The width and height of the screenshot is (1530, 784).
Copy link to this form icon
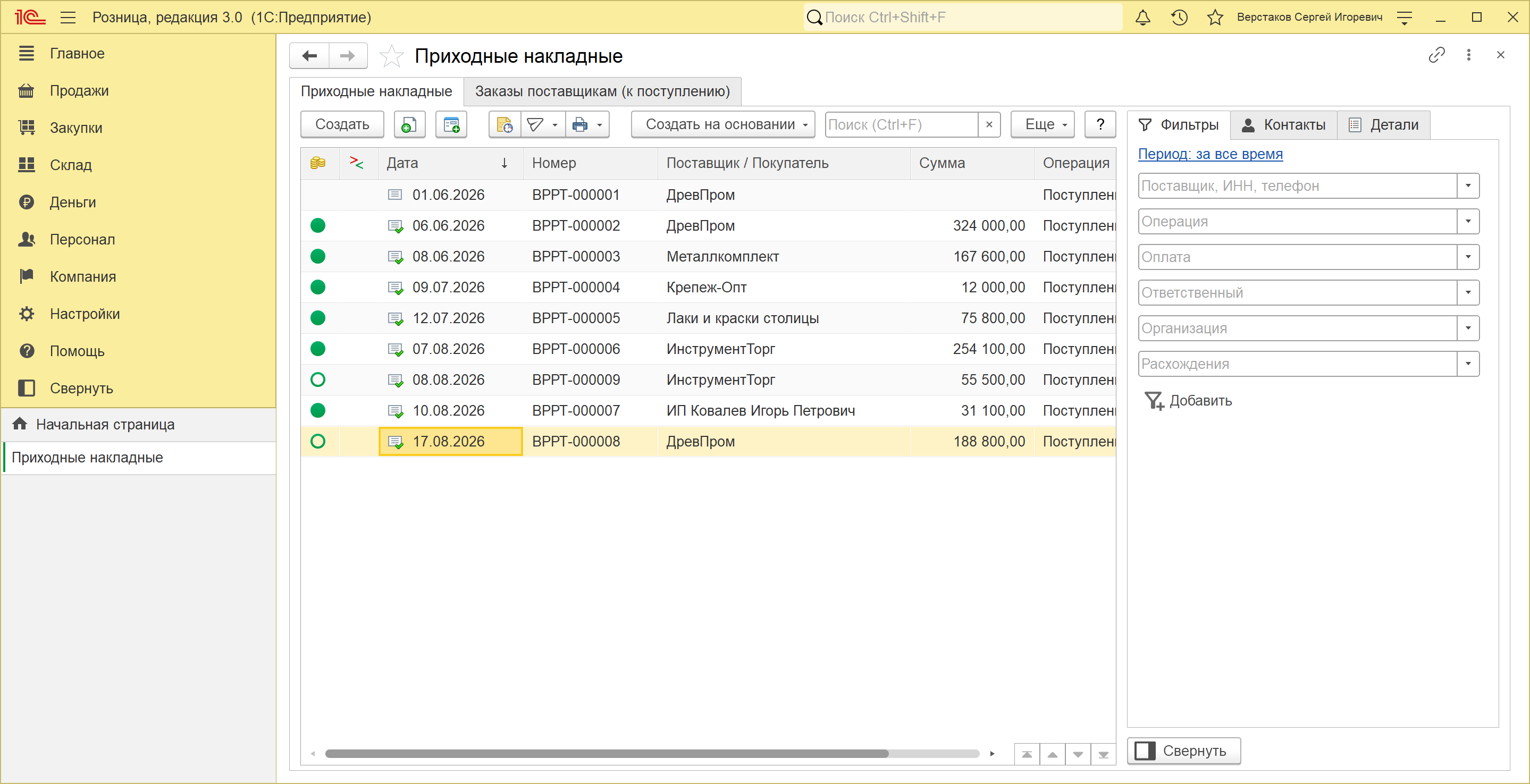coord(1436,55)
